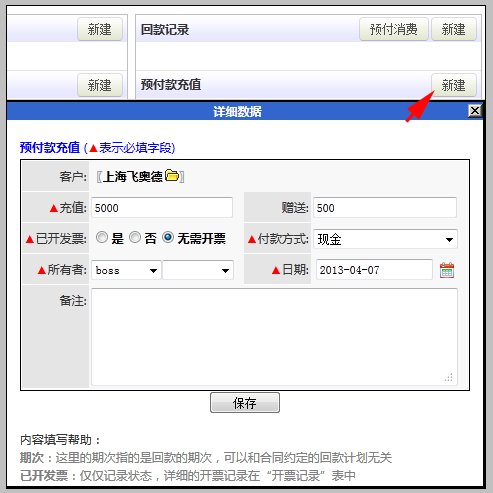The height and width of the screenshot is (493, 493).
Task: Click the lower-left 新建 button
Action: pos(100,85)
